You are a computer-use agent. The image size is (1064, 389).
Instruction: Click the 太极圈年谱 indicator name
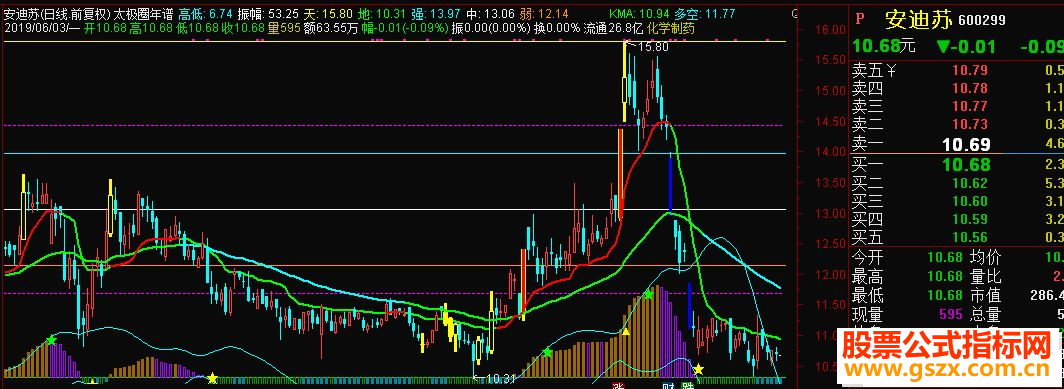click(143, 14)
